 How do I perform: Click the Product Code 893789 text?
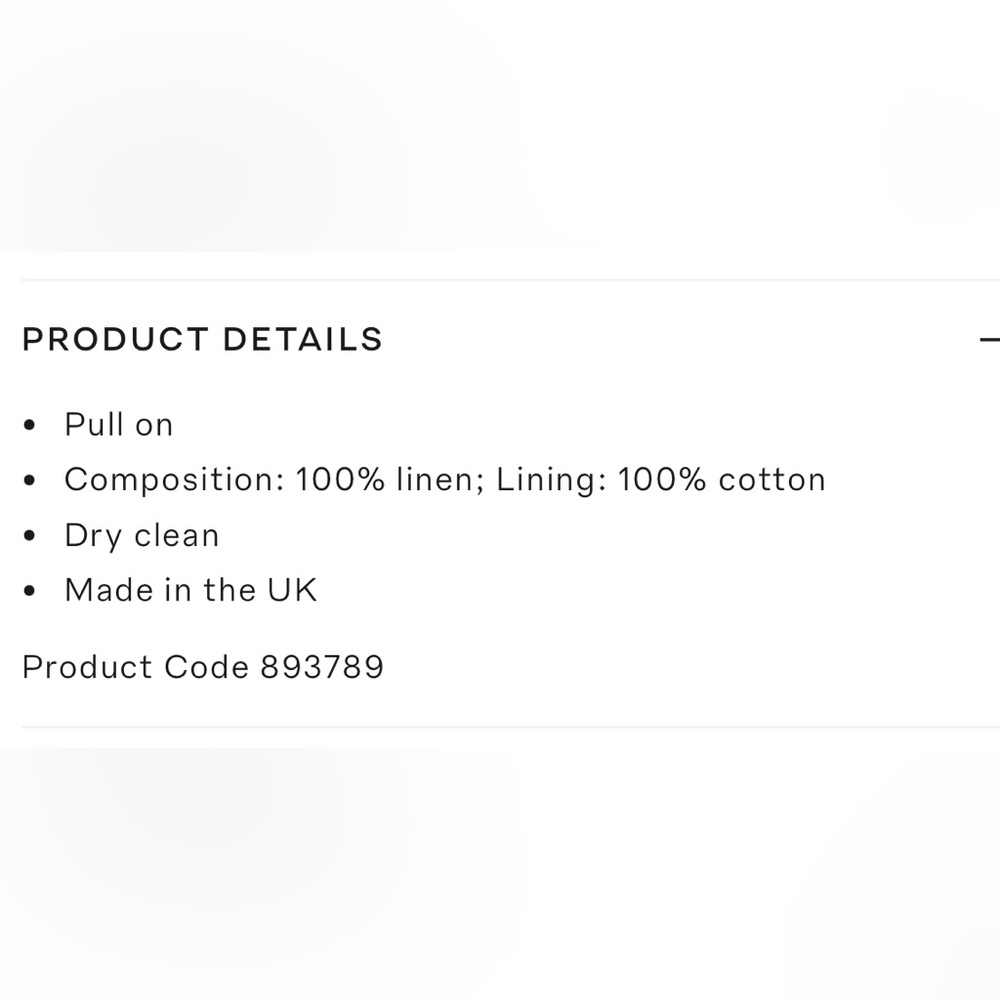[203, 667]
